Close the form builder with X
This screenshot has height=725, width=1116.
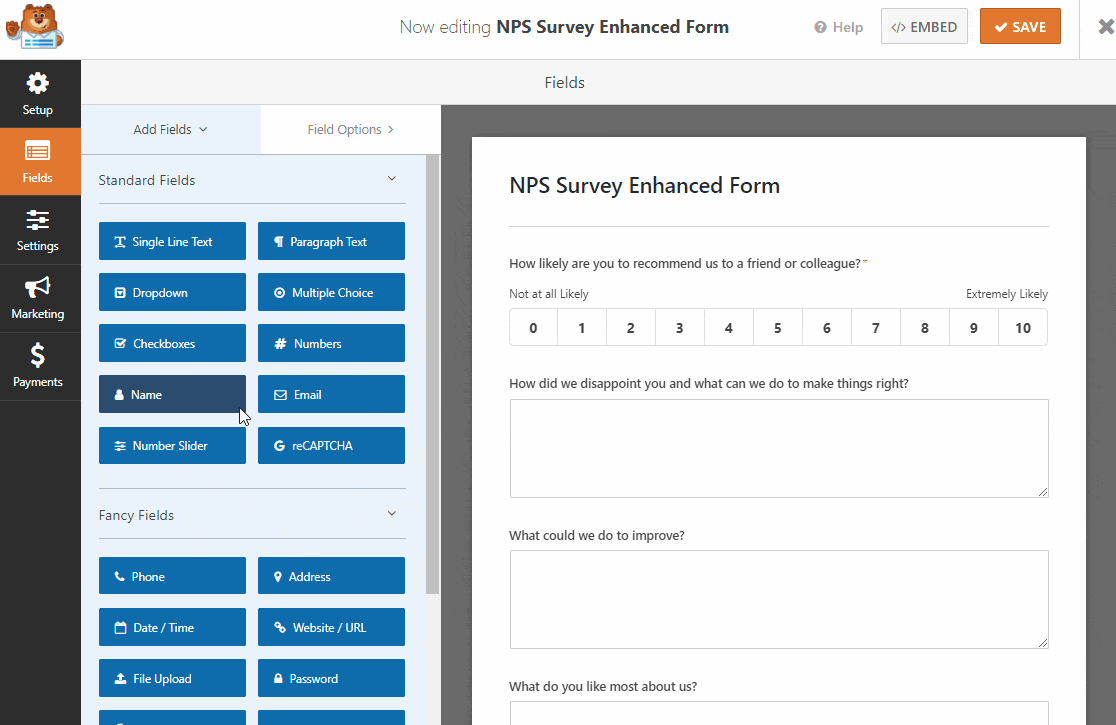point(1105,27)
